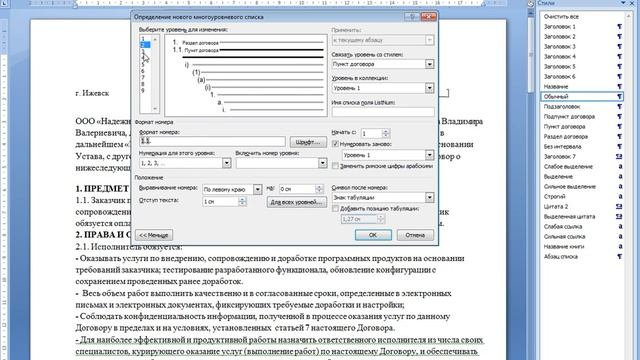Open 'Символ после номера' dropdown

[x=429, y=198]
